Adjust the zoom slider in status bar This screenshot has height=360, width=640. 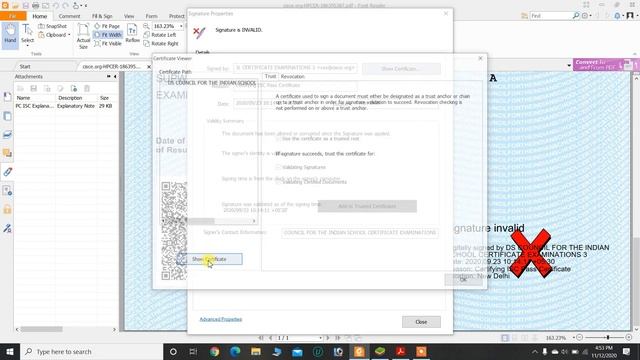click(x=608, y=338)
